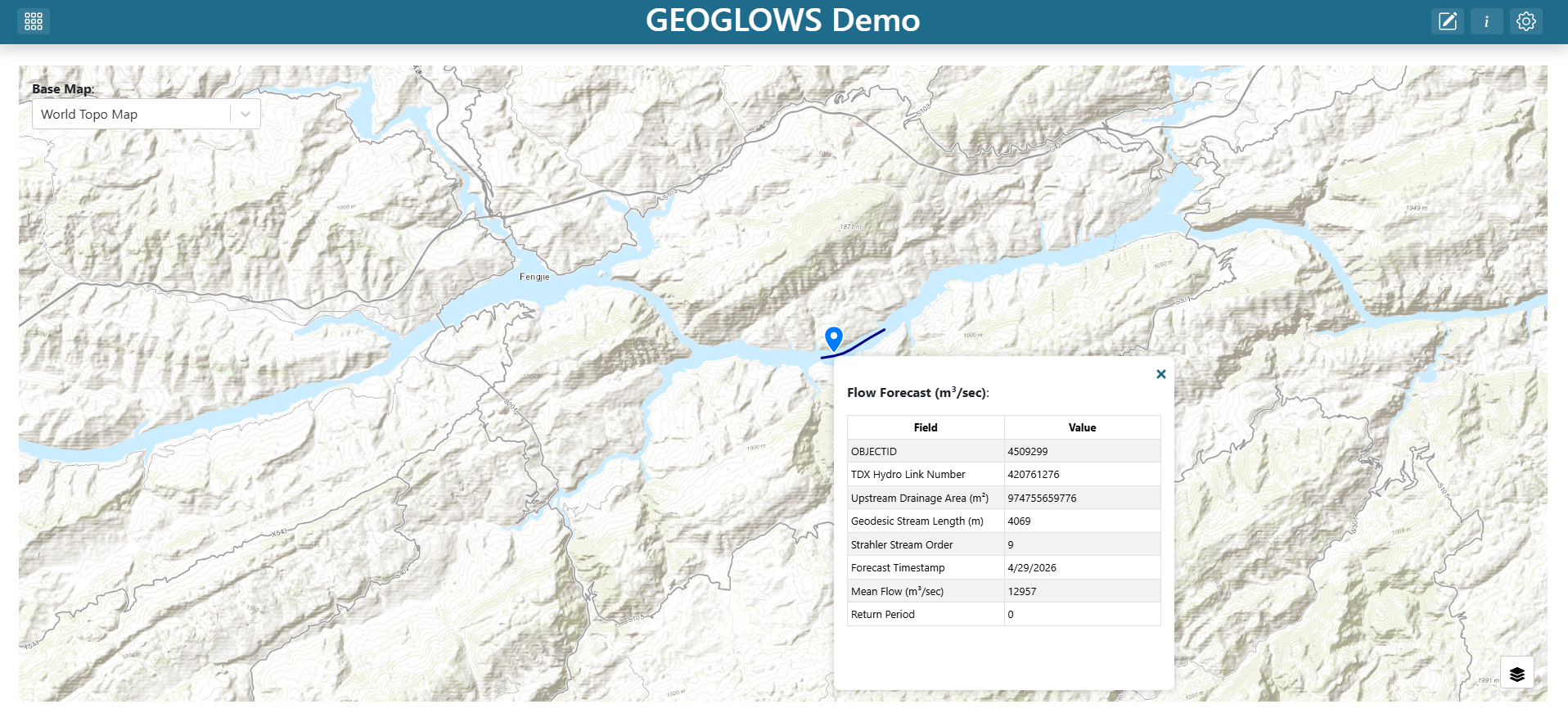Viewport: 1568px width, 713px height.
Task: Select the Geodesic Stream Length field cell
Action: (x=926, y=521)
